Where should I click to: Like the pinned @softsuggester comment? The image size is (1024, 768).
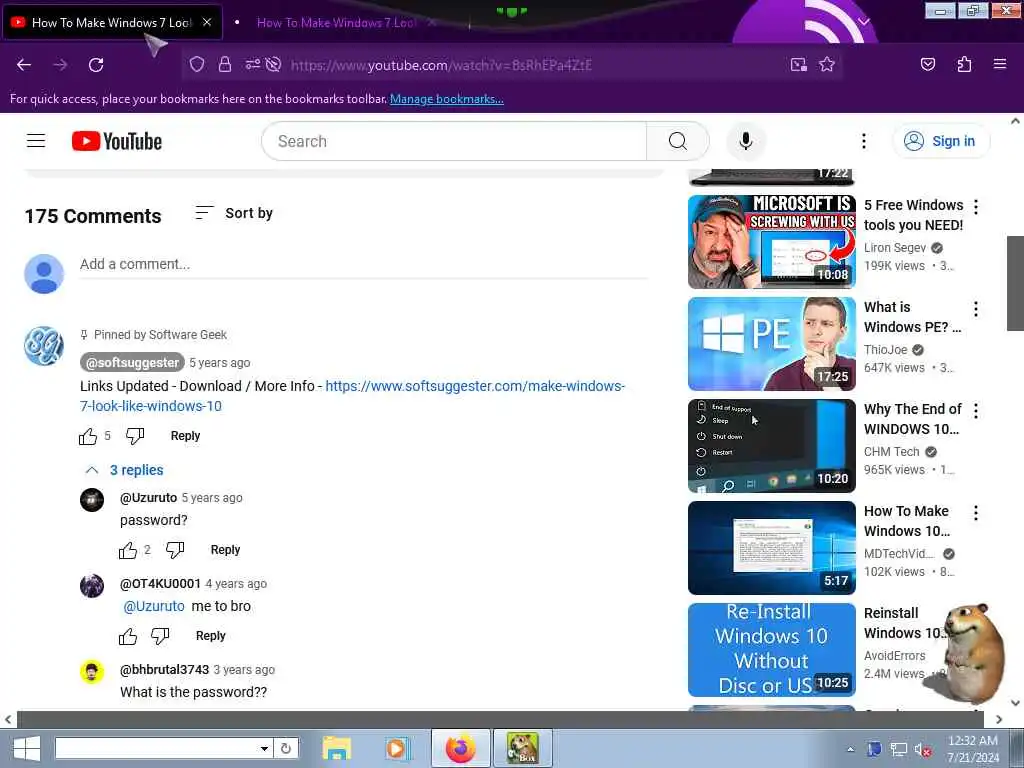pos(88,436)
